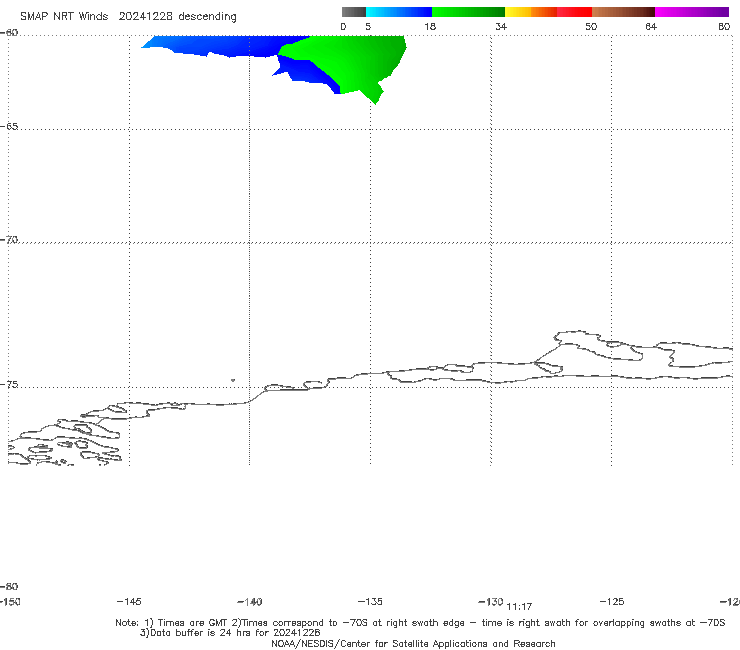
Task: Click the longitude label '-145'
Action: click(x=129, y=601)
